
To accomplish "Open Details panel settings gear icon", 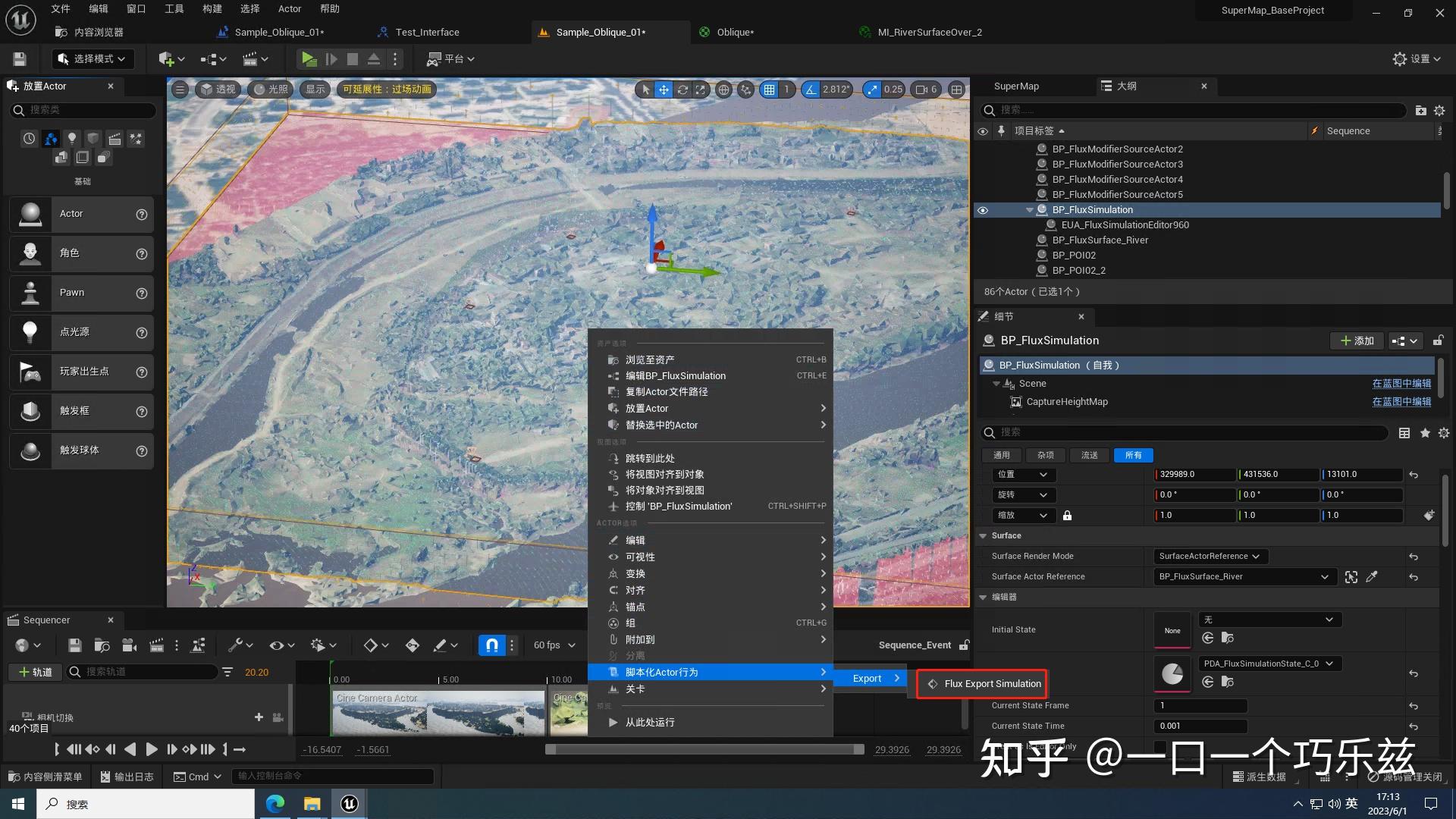I will 1443,433.
